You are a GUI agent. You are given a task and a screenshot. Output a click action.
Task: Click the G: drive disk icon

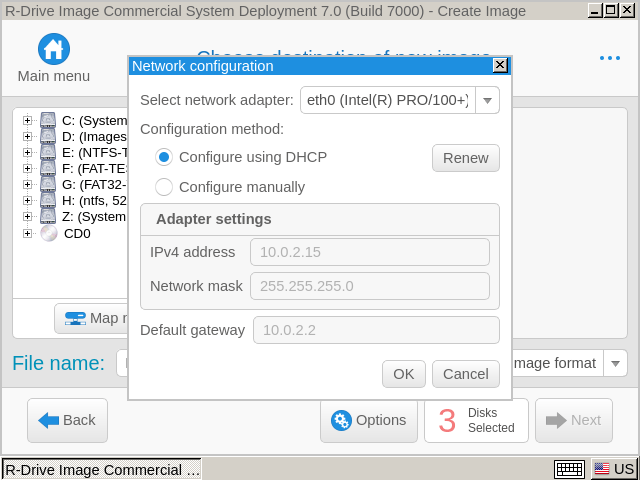(x=48, y=184)
